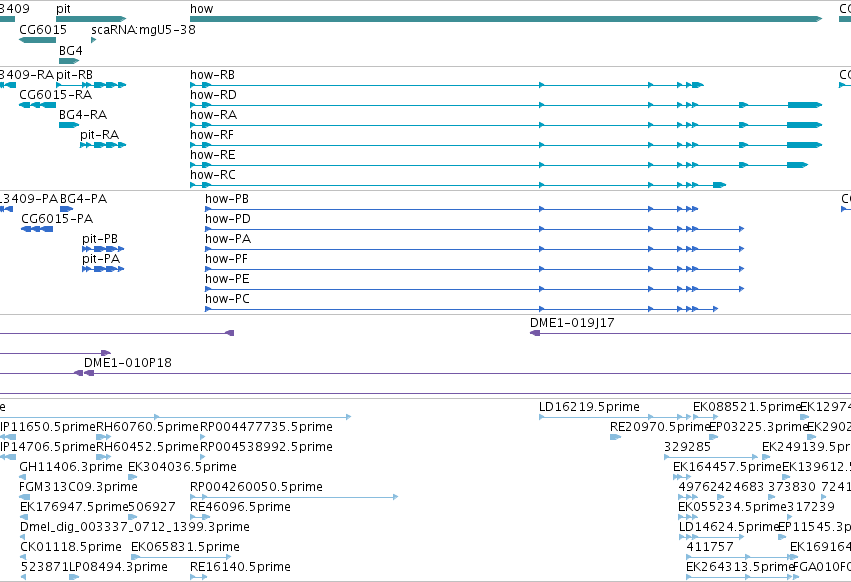851x582 pixels.
Task: Click the 49762424683 EST label
Action: tap(721, 487)
